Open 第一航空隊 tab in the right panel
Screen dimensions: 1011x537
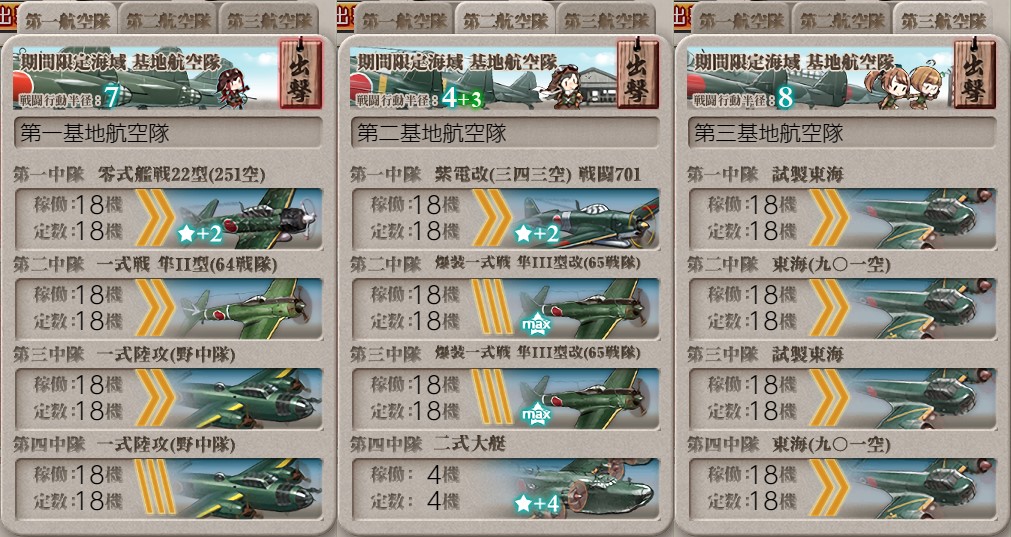tap(741, 19)
